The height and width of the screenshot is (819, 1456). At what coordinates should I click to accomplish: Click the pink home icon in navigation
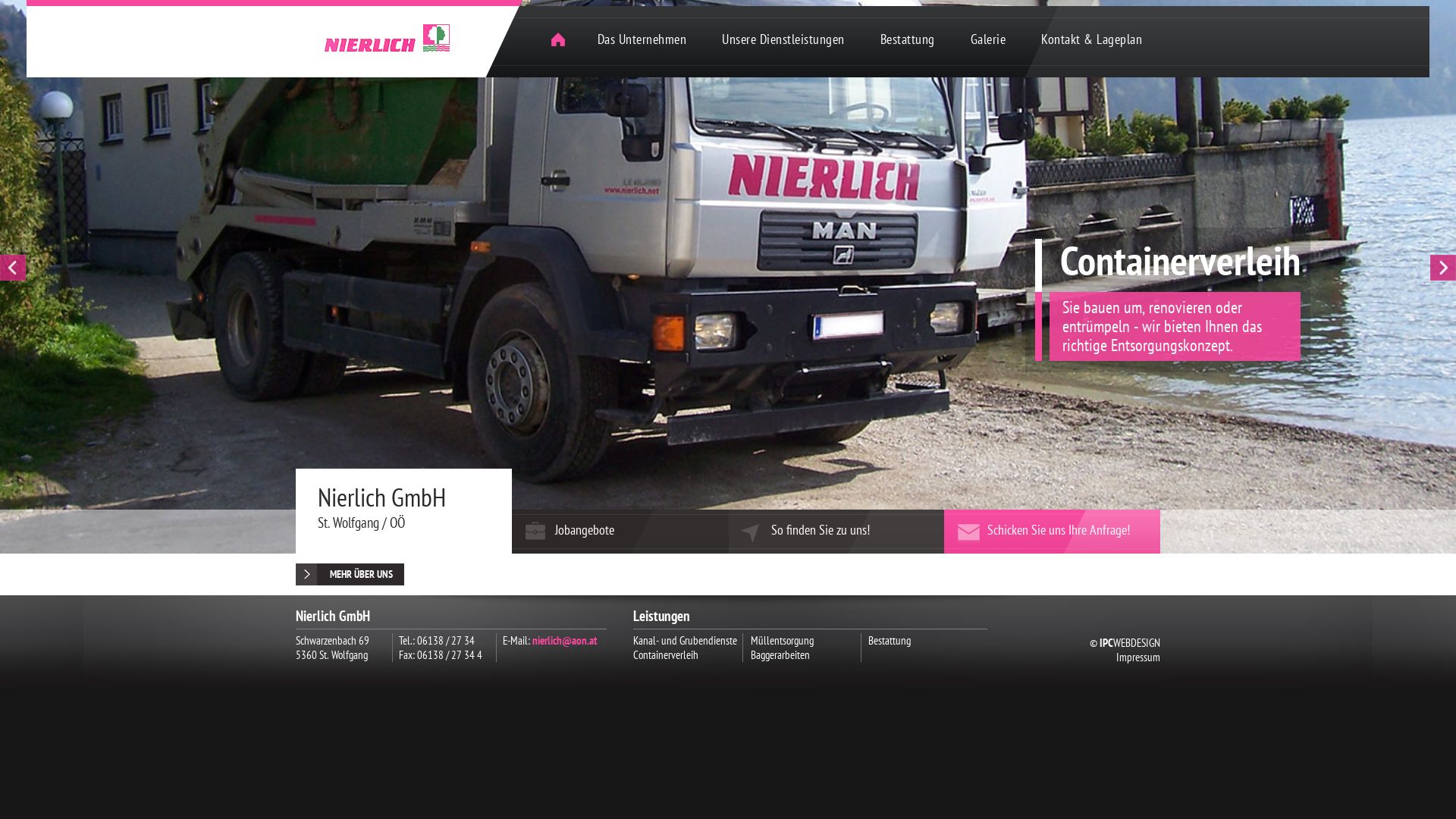pos(558,39)
